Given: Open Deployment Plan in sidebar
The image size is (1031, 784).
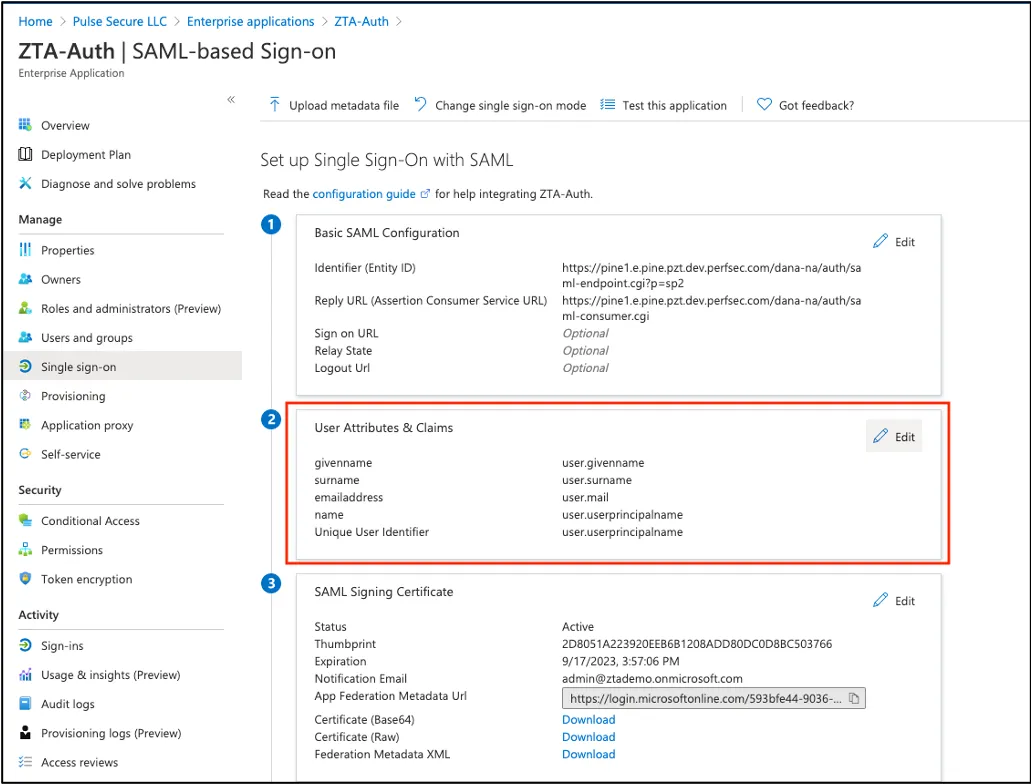Looking at the screenshot, I should pos(85,154).
